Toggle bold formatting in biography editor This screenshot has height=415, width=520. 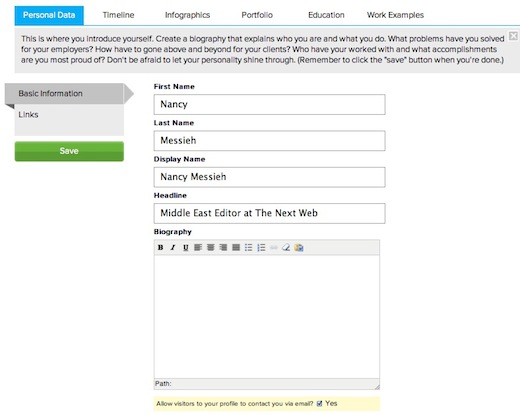160,247
